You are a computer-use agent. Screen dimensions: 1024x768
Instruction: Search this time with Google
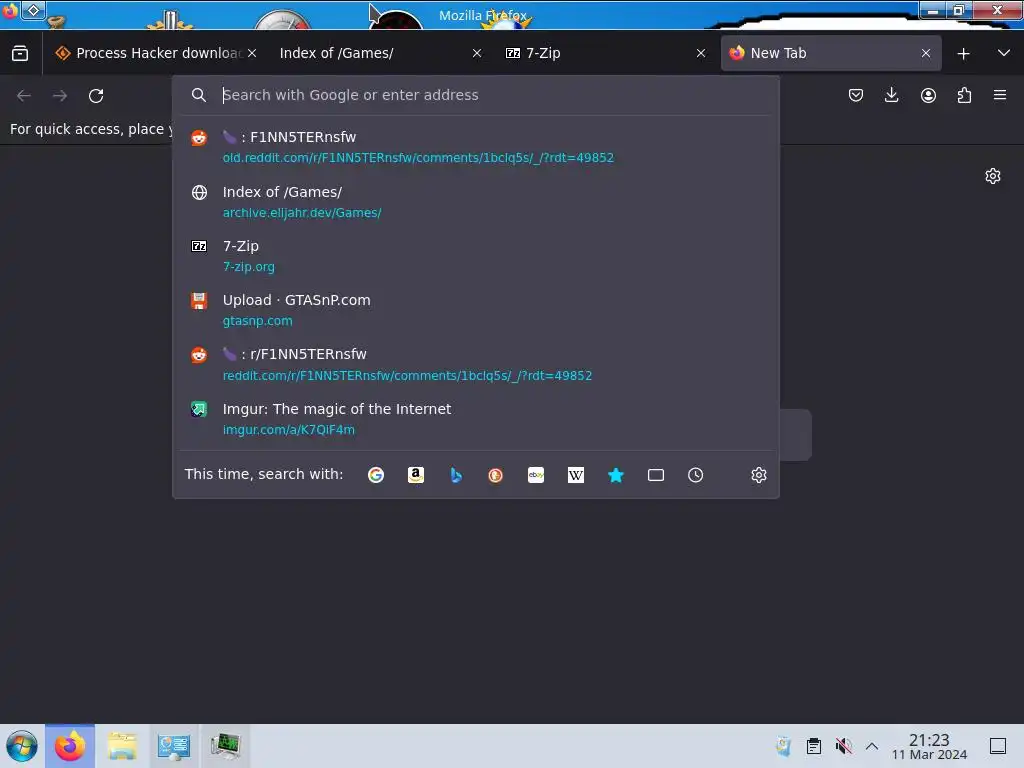point(376,475)
